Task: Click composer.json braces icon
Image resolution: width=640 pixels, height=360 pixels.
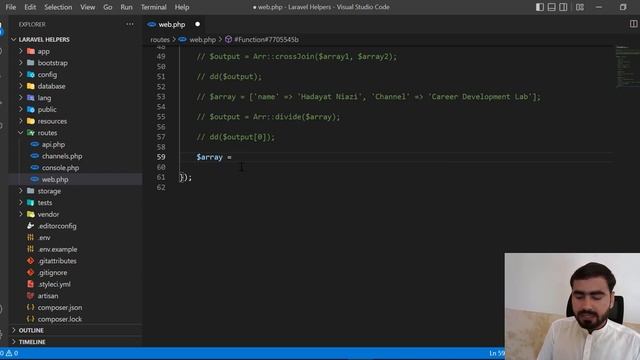Action: 31,307
